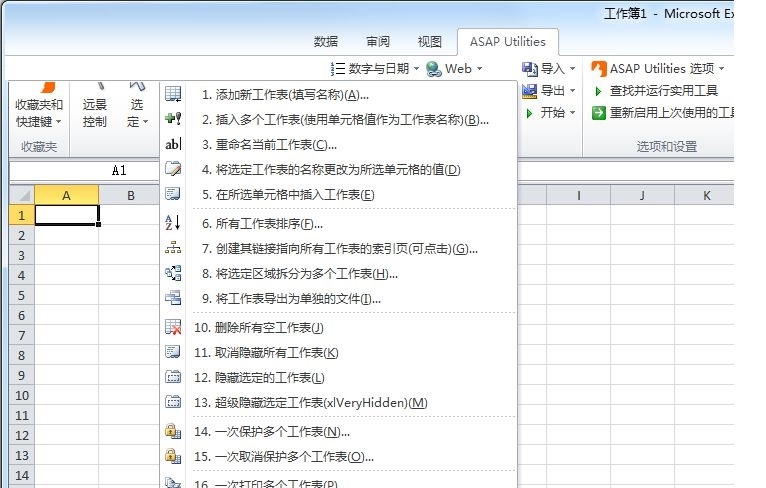Expand the Web dropdown arrow
Image resolution: width=766 pixels, height=488 pixels.
pos(479,69)
